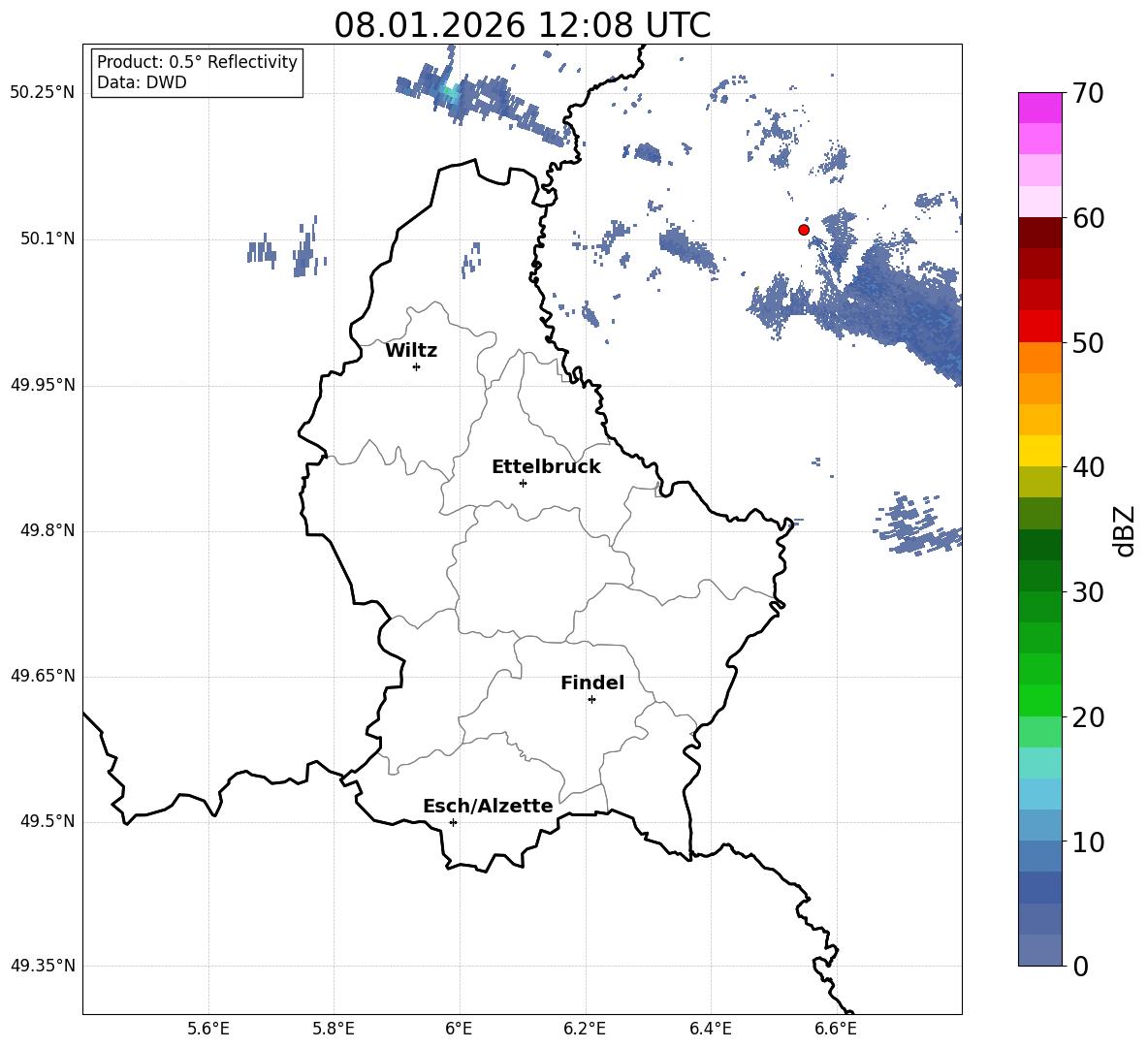1148x1048 pixels.
Task: Click the longitude label '6°E'
Action: 459,1029
